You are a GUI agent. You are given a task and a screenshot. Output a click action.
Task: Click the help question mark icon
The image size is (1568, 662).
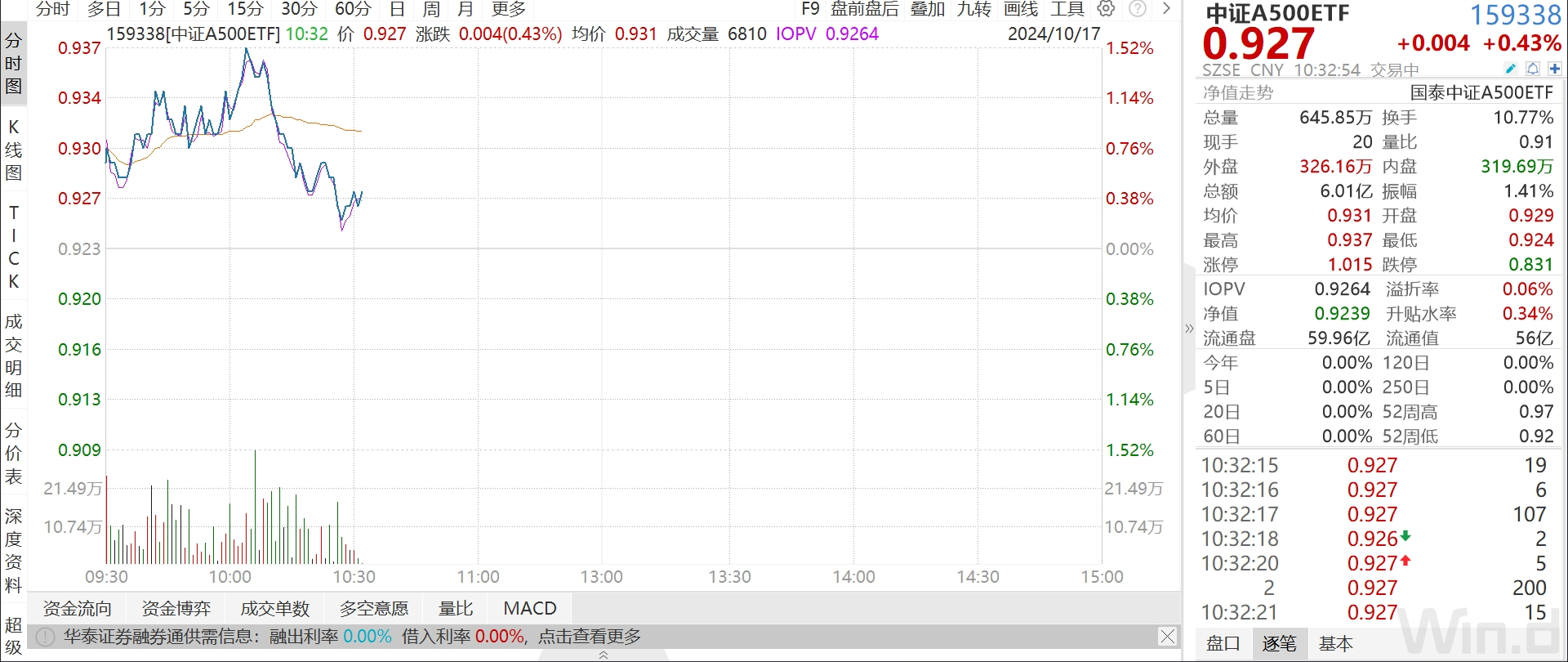pos(1138,8)
